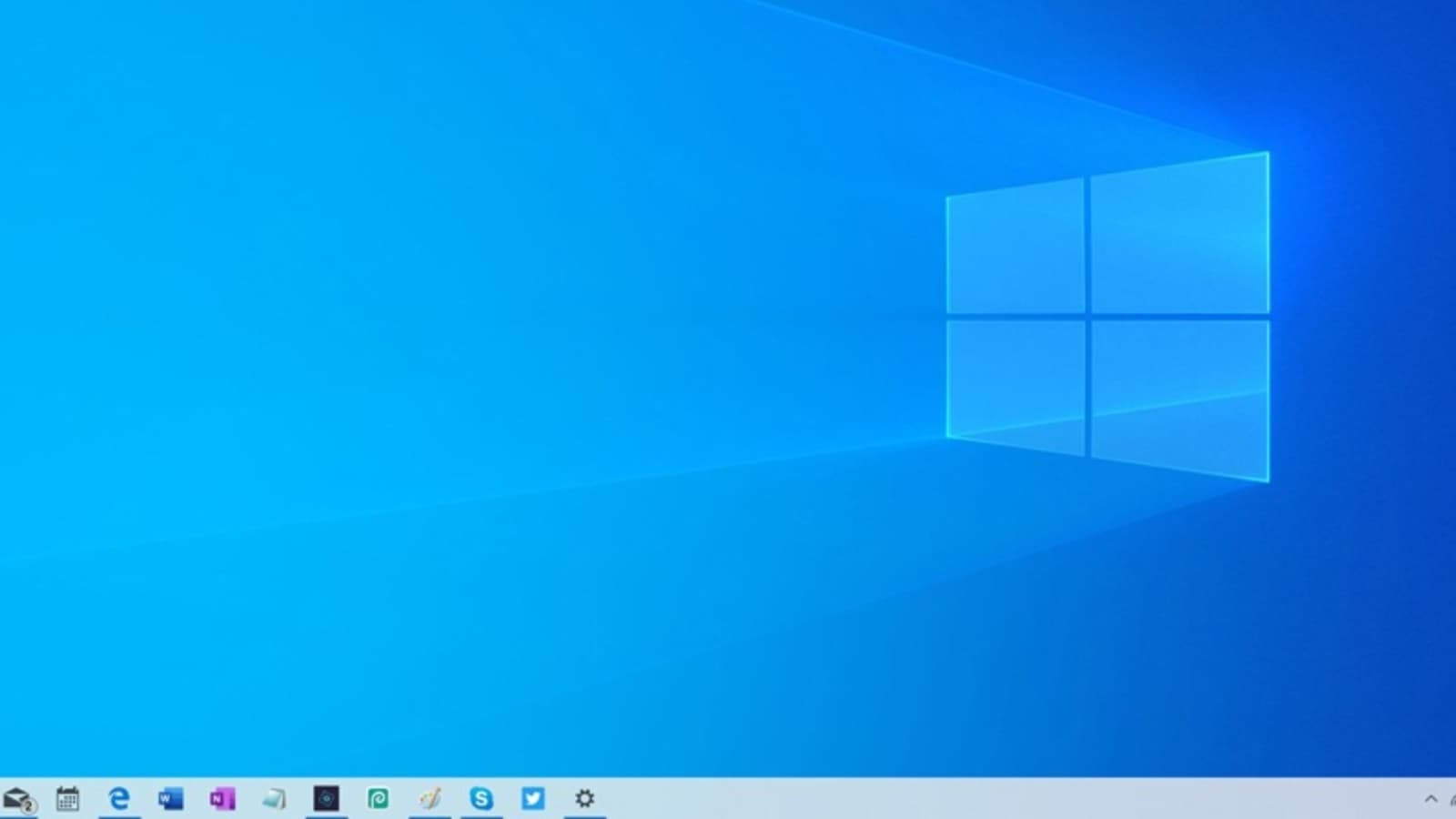Open Twitter from the taskbar
1456x819 pixels.
coord(533,799)
